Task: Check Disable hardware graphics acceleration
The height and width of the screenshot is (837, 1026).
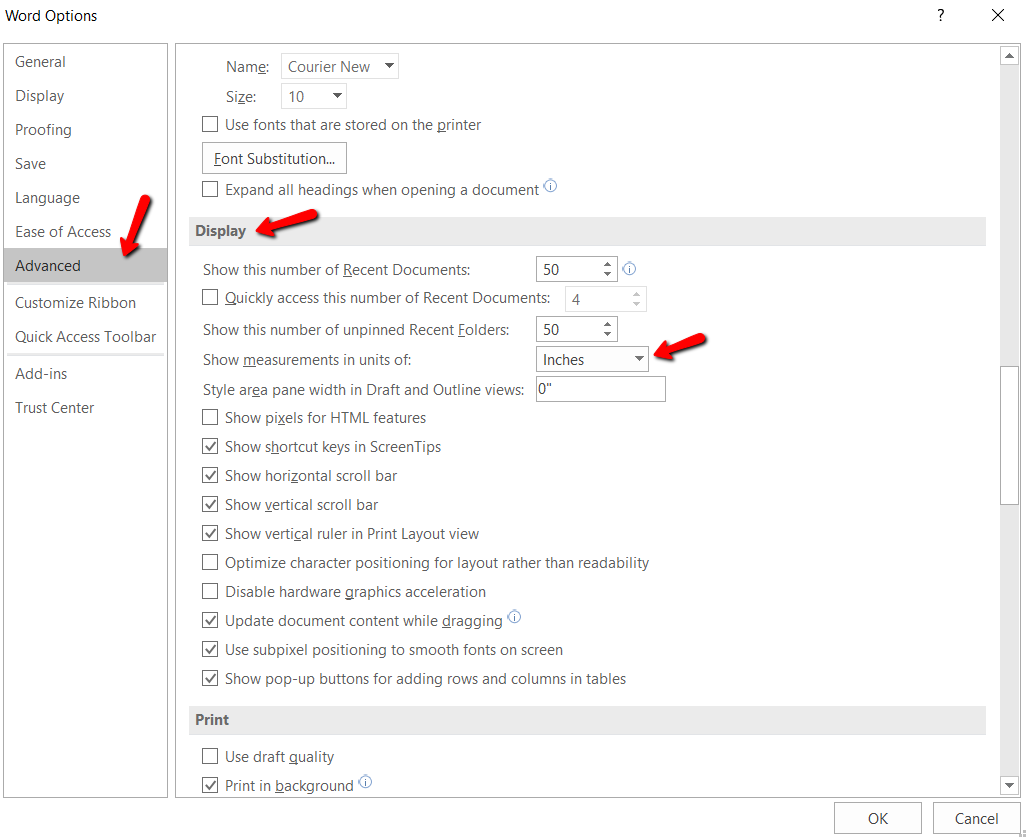Action: (210, 592)
